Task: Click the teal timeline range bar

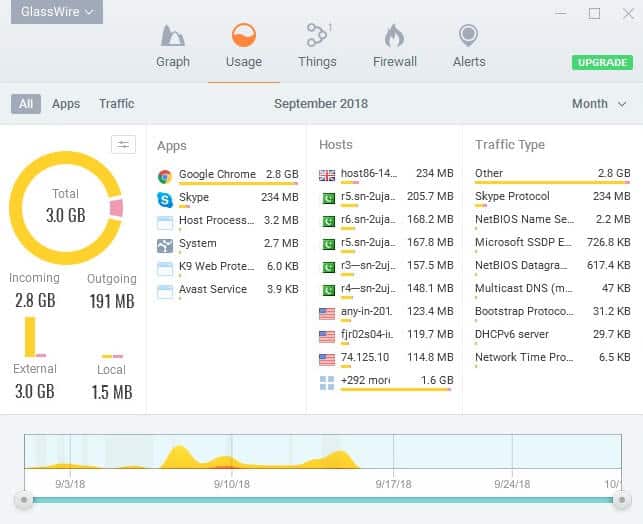Action: [x=323, y=500]
